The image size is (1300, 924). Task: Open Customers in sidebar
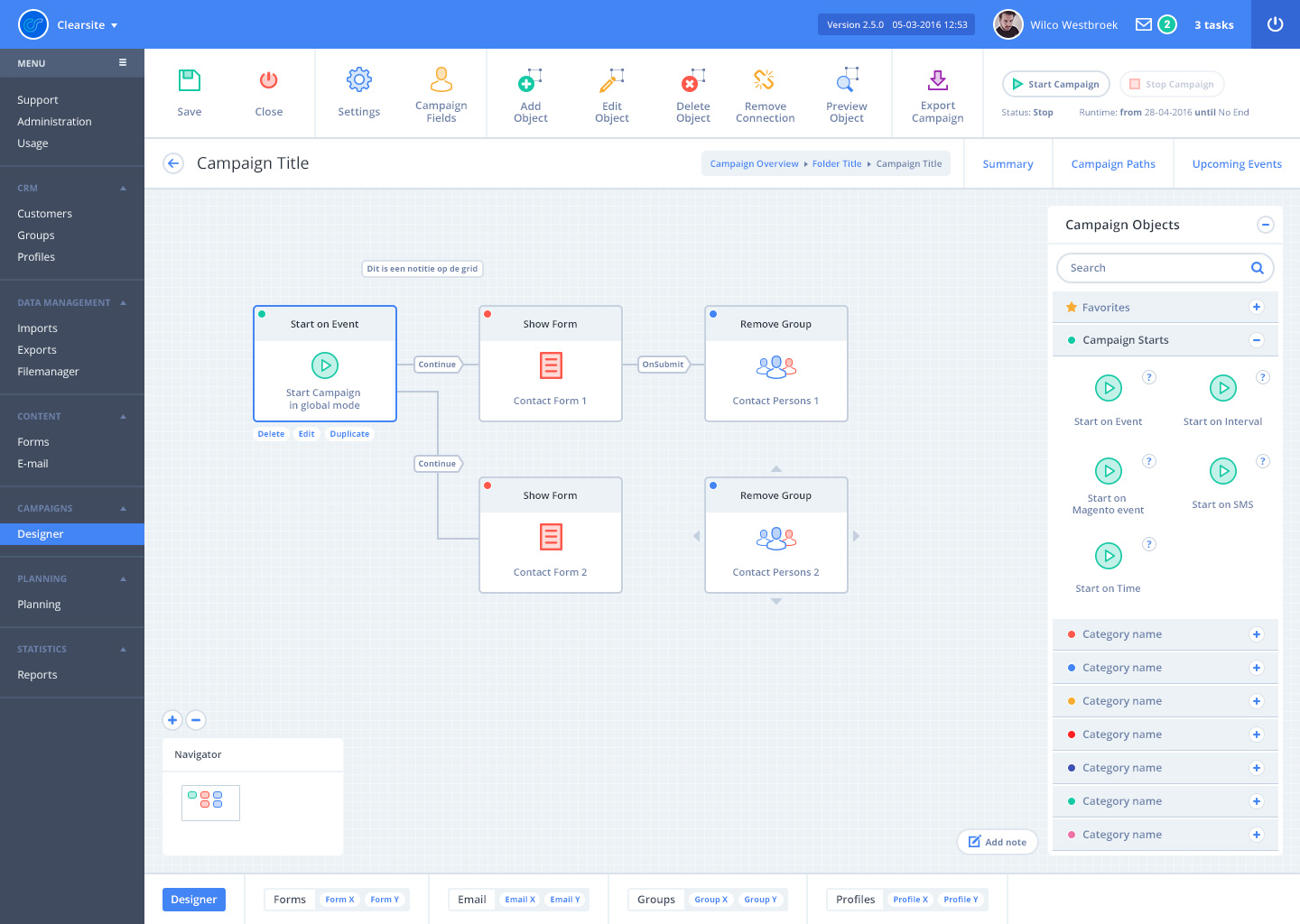[45, 214]
